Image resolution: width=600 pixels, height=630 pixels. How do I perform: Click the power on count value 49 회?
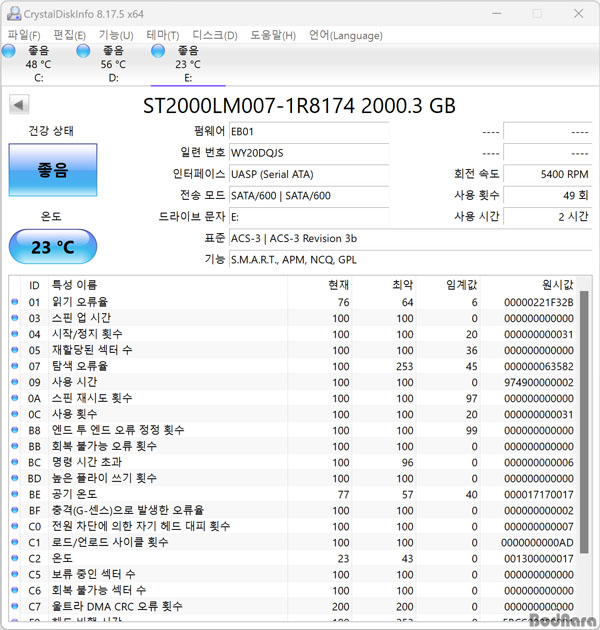tap(548, 196)
